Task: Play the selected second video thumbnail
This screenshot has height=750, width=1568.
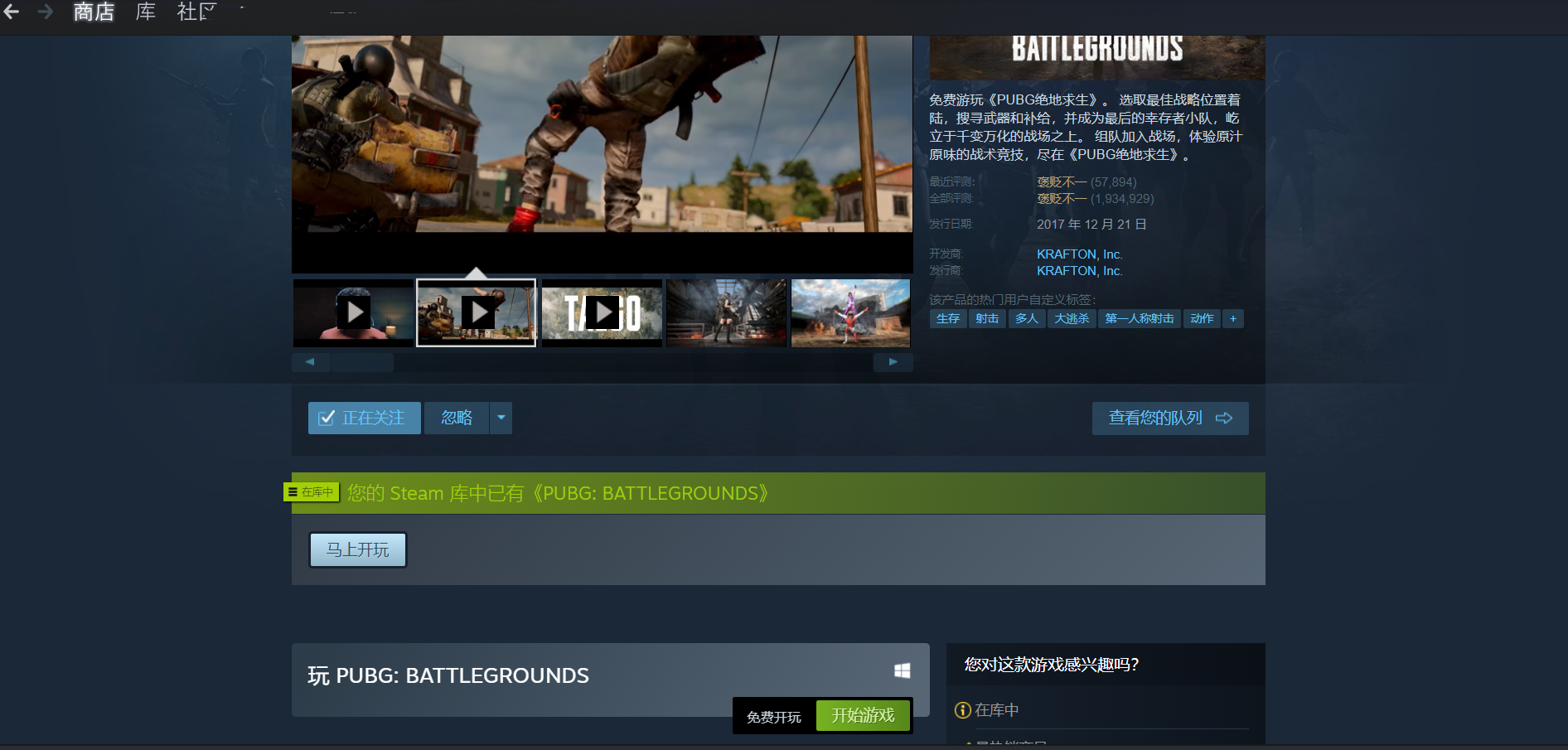Action: tap(477, 312)
